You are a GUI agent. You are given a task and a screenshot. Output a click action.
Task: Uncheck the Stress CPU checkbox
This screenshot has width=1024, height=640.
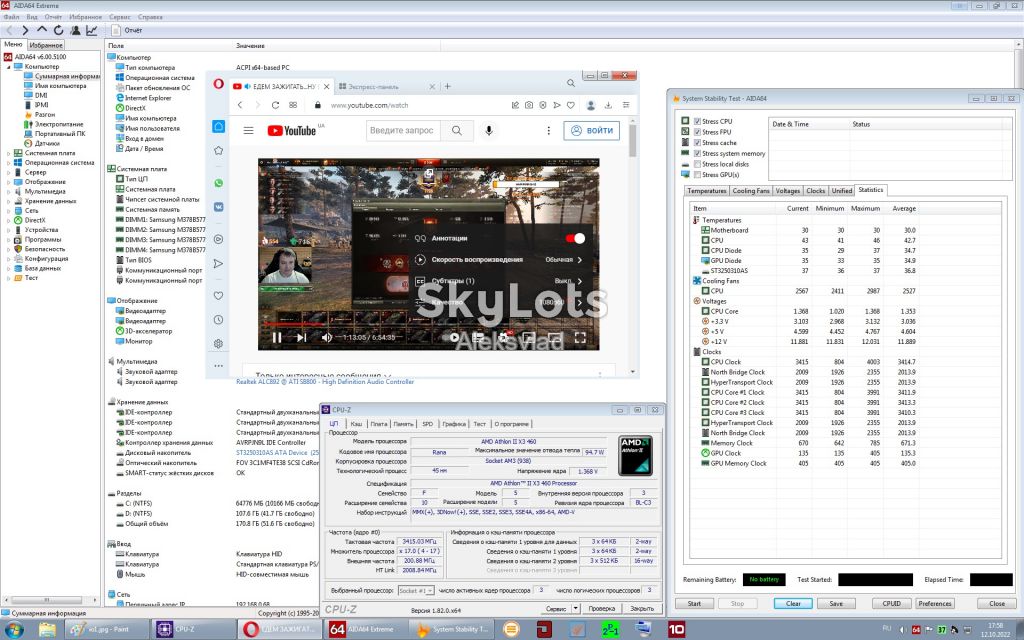[697, 121]
